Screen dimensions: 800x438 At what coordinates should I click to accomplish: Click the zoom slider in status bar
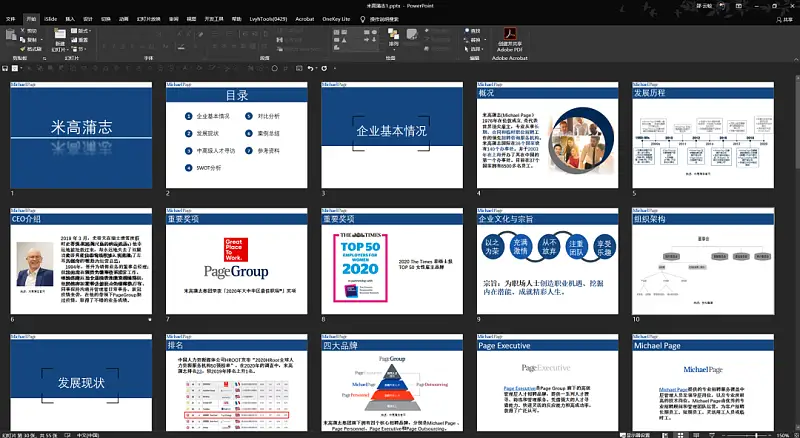click(747, 435)
